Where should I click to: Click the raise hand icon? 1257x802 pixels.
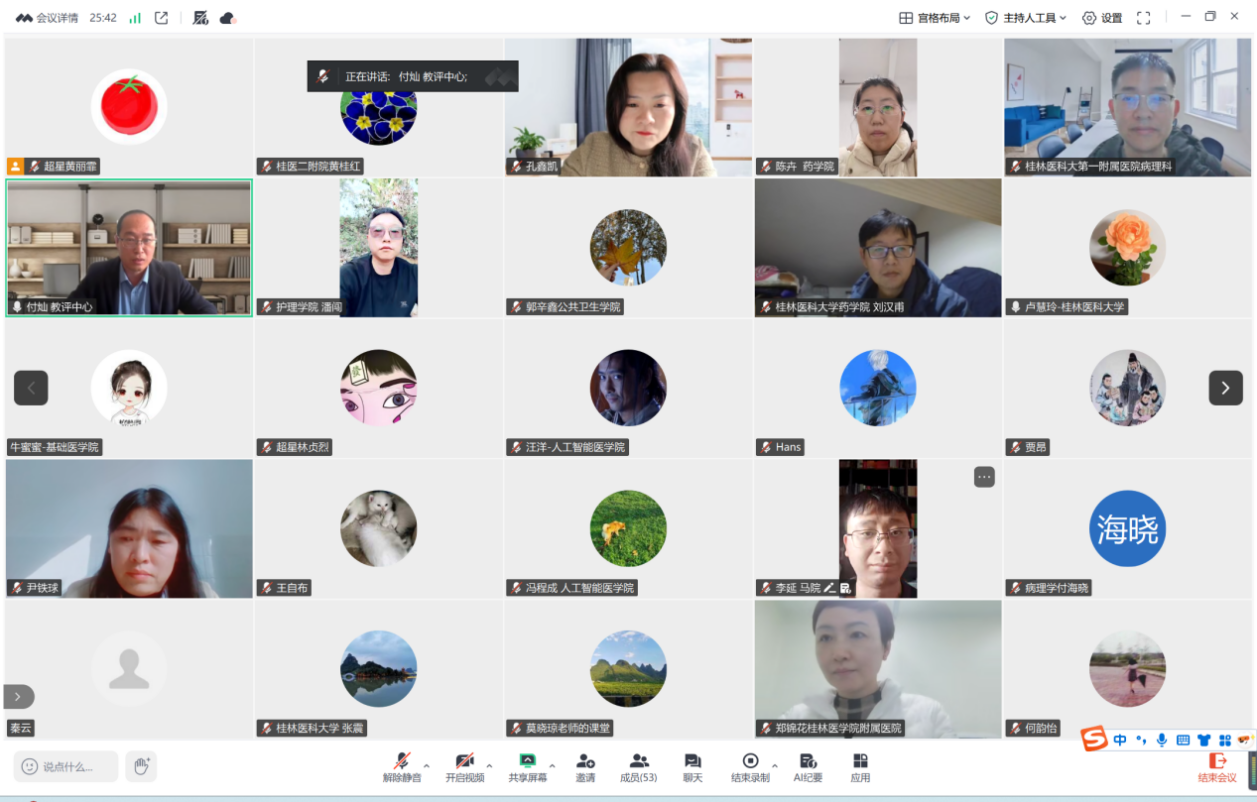pos(141,766)
